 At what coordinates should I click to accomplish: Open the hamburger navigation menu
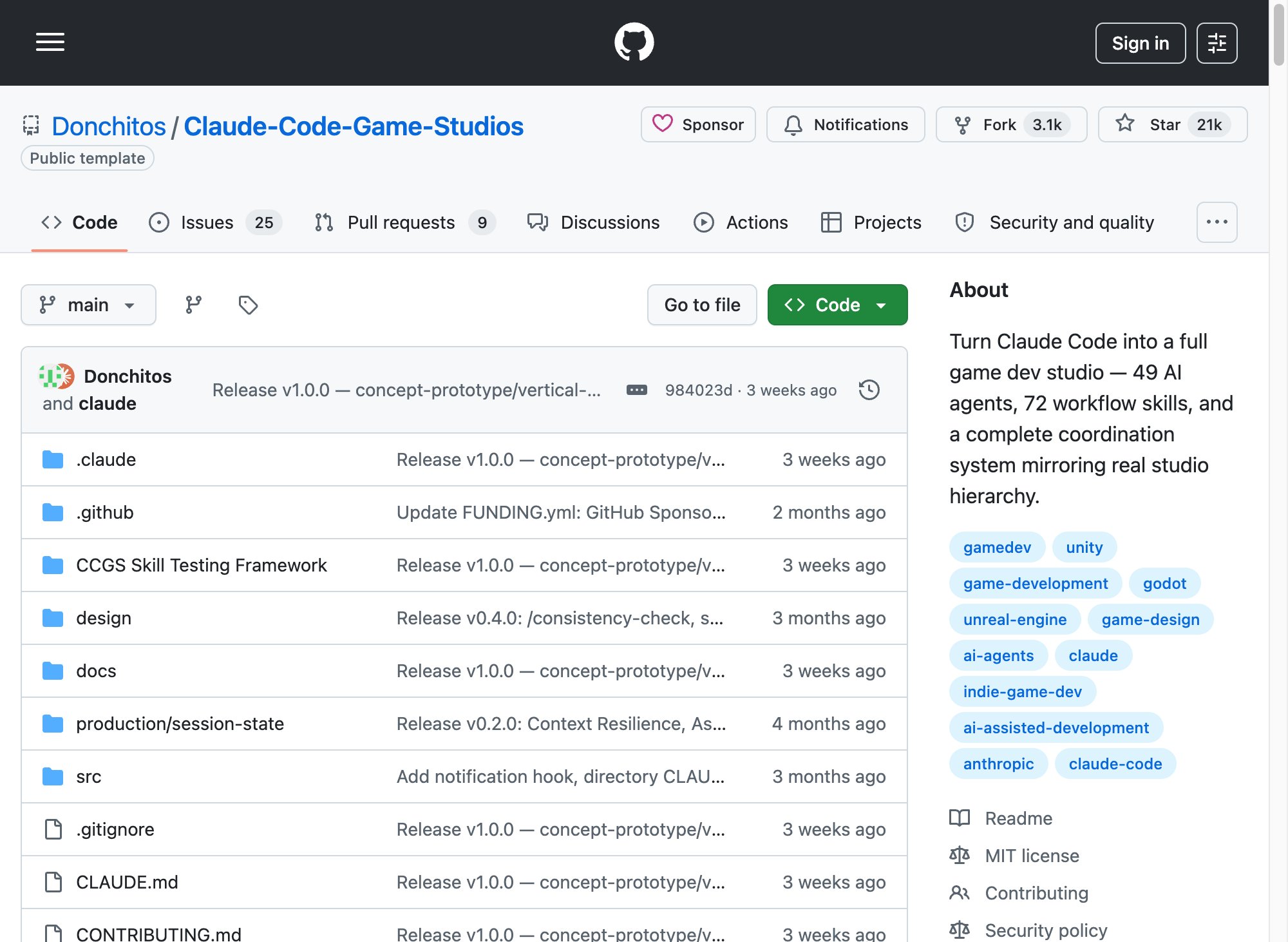tap(50, 43)
